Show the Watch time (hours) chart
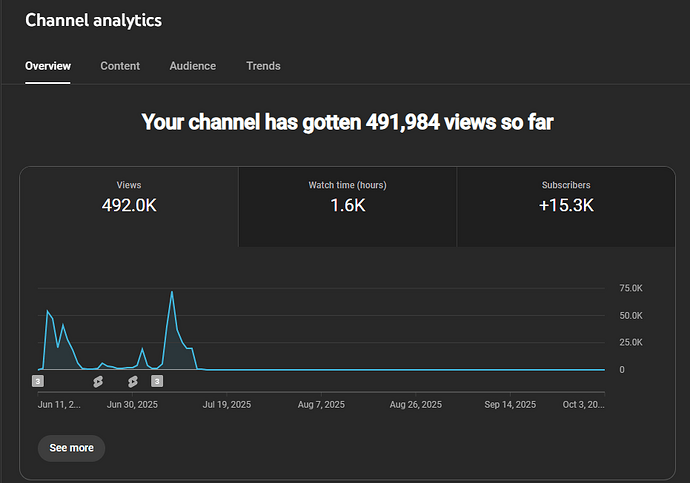The image size is (690, 483). pyautogui.click(x=347, y=197)
